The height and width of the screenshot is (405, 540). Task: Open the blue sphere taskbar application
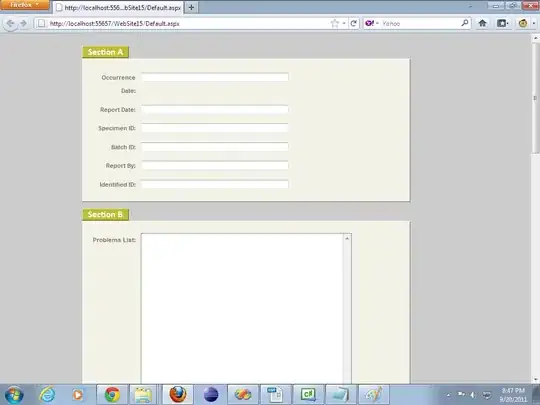click(x=211, y=395)
